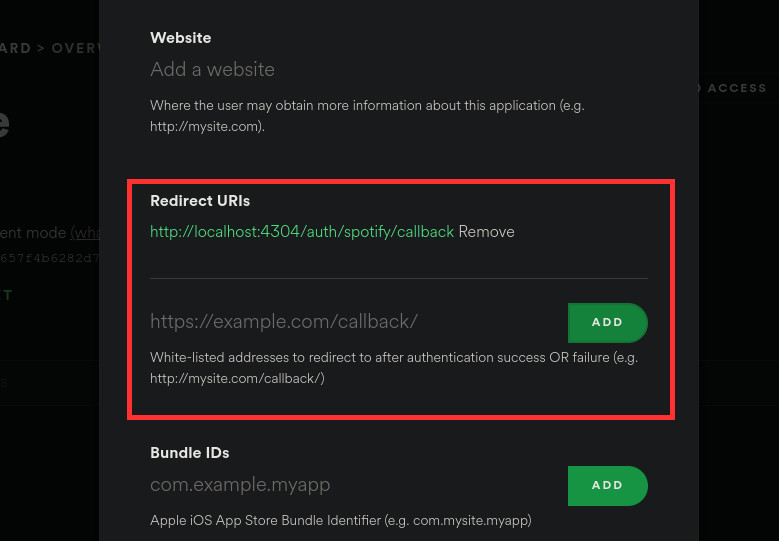Click the http://mysite.com/callback/ example text
The image size is (779, 541).
pyautogui.click(x=237, y=379)
